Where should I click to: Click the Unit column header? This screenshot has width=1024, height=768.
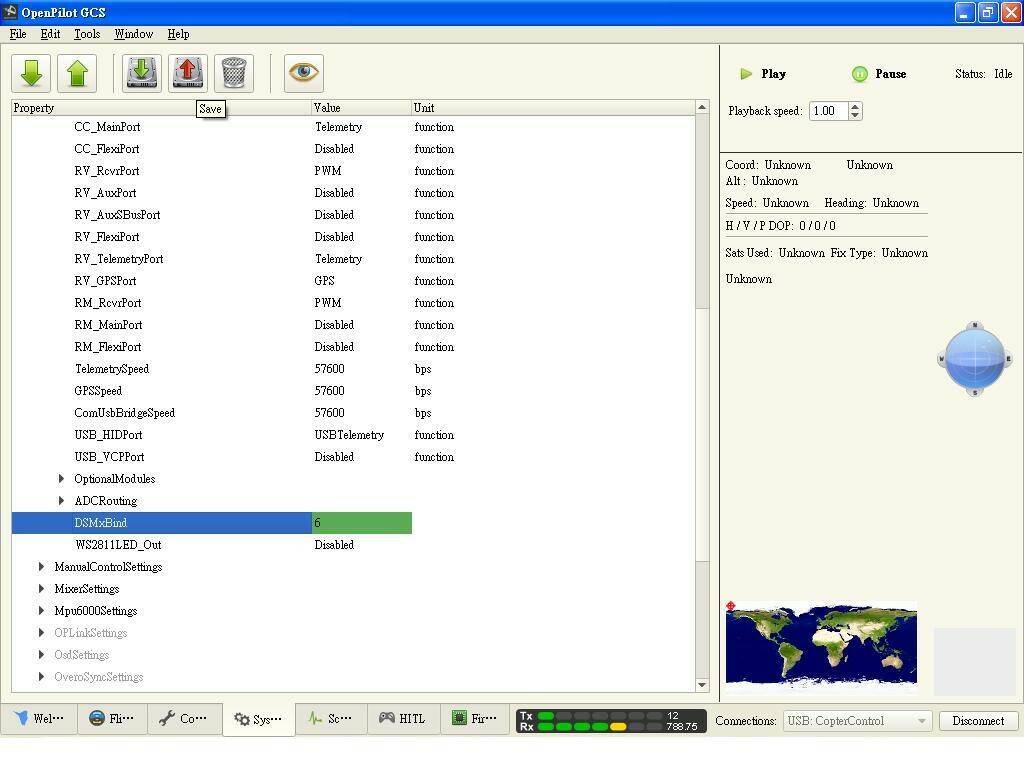tap(552, 108)
